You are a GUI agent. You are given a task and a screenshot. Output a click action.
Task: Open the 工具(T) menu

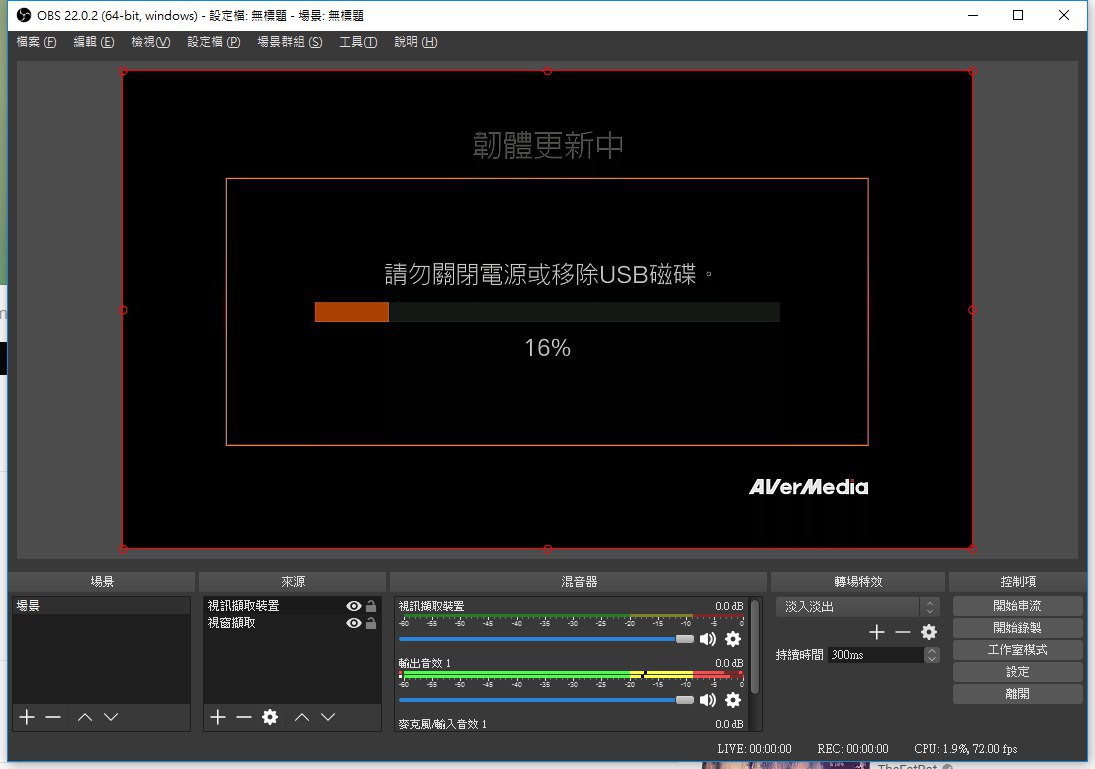[x=357, y=42]
